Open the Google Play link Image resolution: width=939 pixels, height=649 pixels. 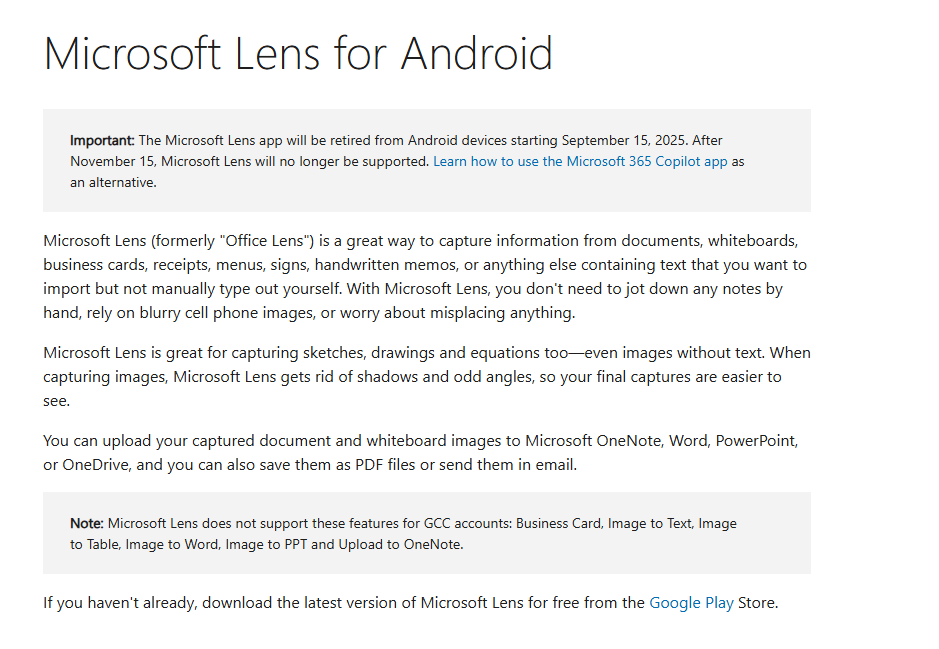coord(691,603)
